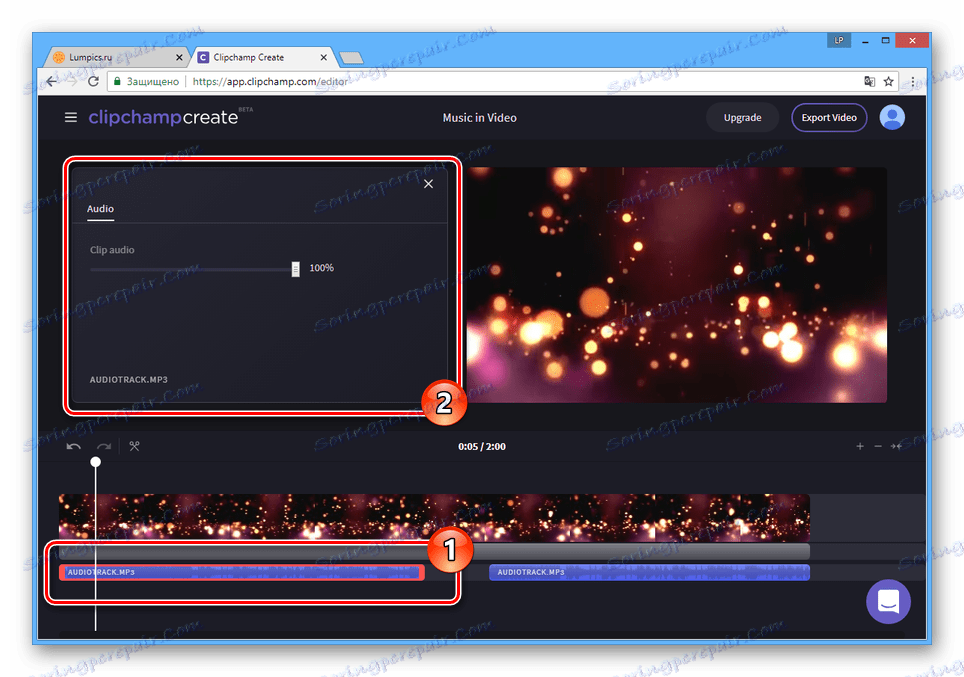Zoom in the timeline with plus icon
964x677 pixels.
(860, 446)
